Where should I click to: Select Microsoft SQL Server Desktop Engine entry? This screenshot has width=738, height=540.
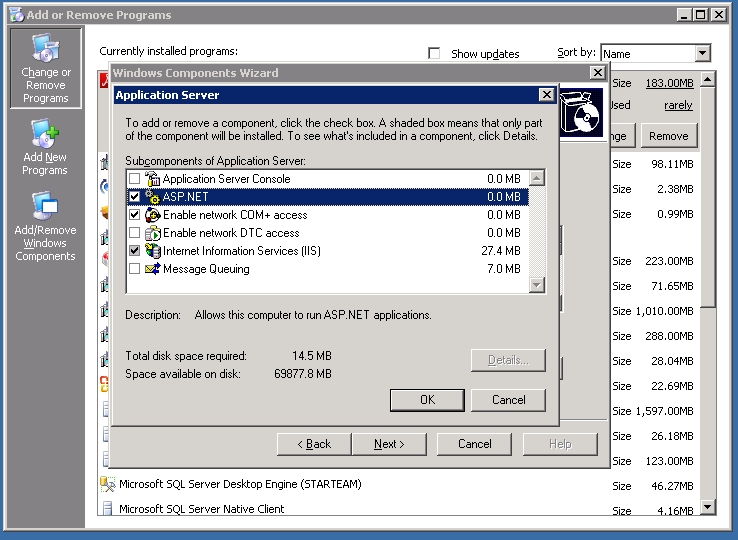(240, 484)
